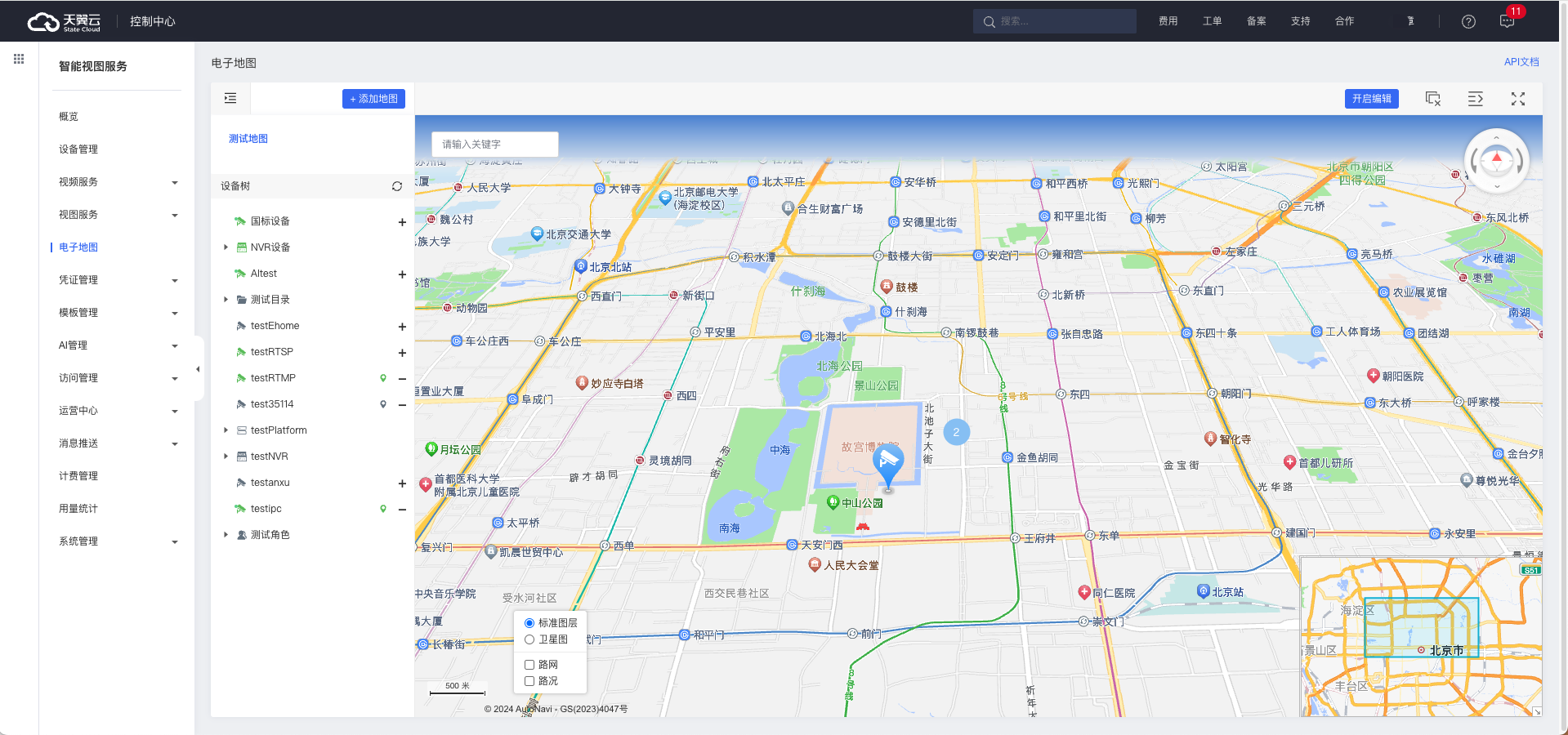Screen dimensions: 1568x735
Task: Open the 费用 top menu
Action: pyautogui.click(x=1168, y=21)
